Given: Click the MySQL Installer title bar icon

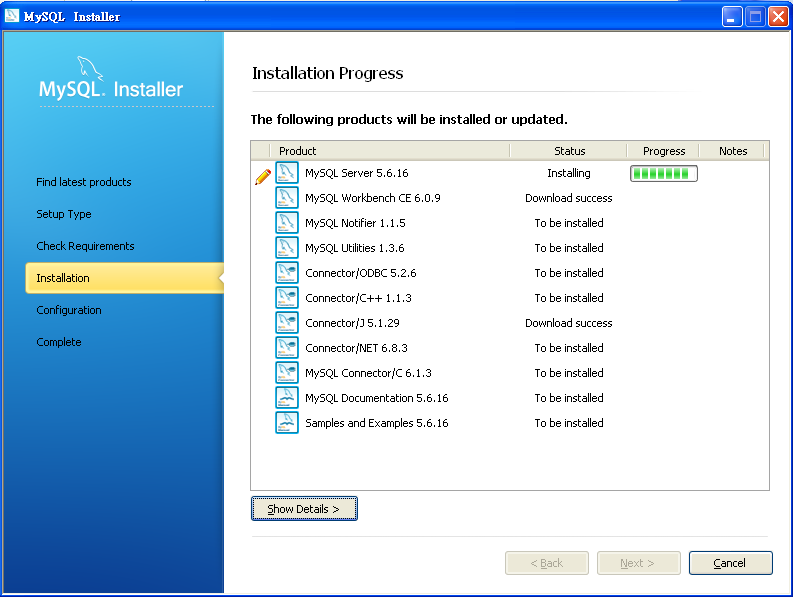Looking at the screenshot, I should (x=12, y=16).
